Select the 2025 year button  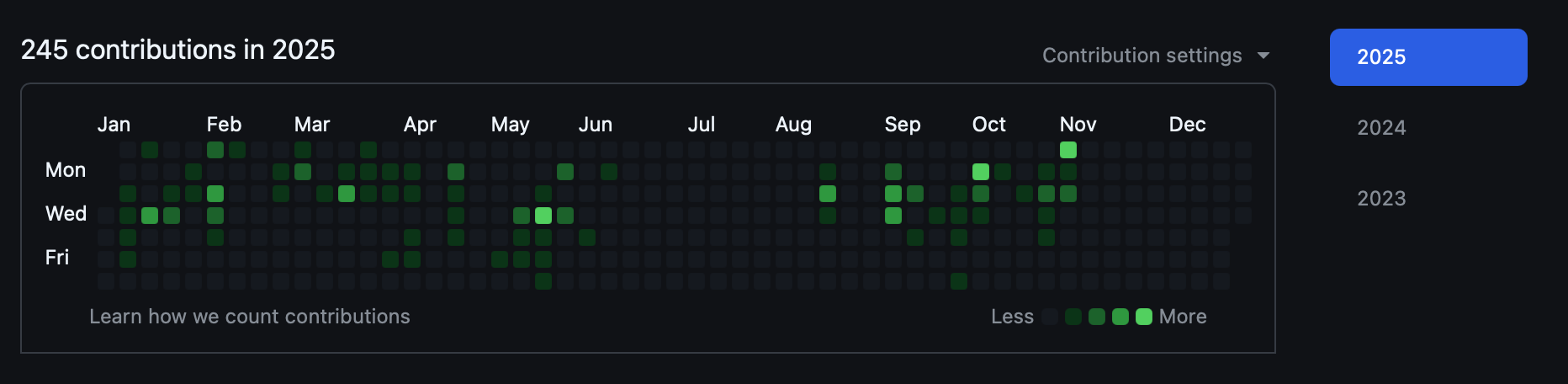pyautogui.click(x=1428, y=57)
